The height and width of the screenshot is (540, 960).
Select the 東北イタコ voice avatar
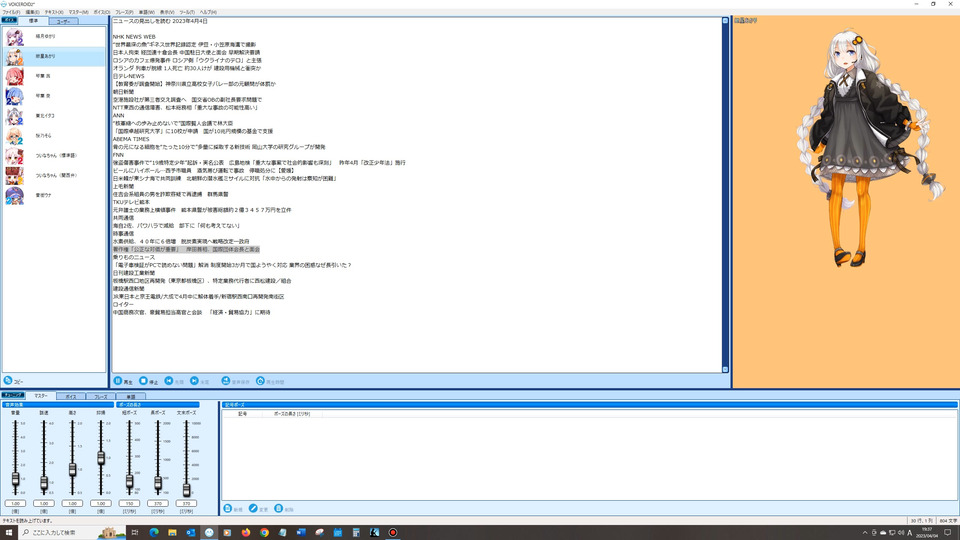15,116
